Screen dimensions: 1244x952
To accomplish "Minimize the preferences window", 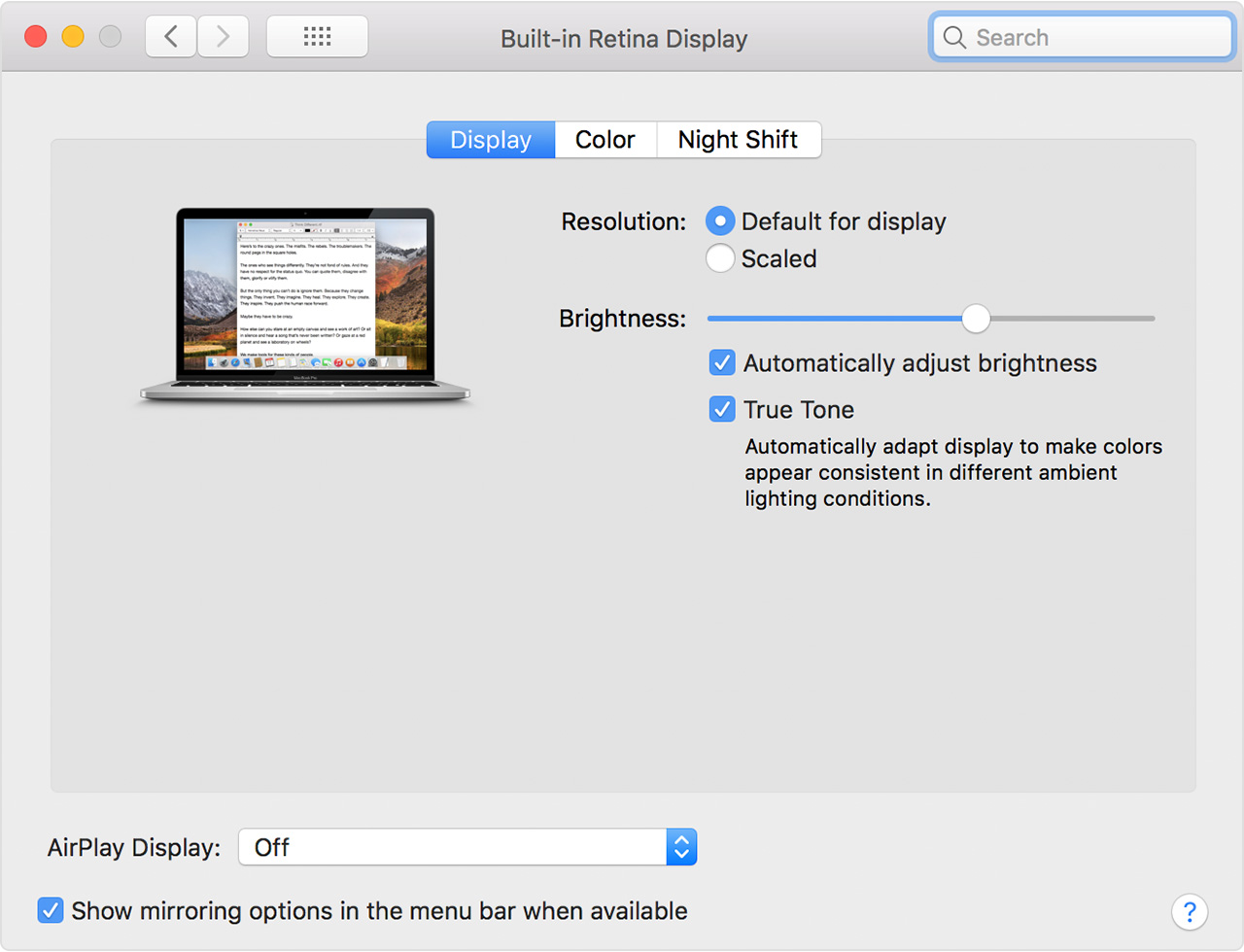I will click(x=75, y=35).
